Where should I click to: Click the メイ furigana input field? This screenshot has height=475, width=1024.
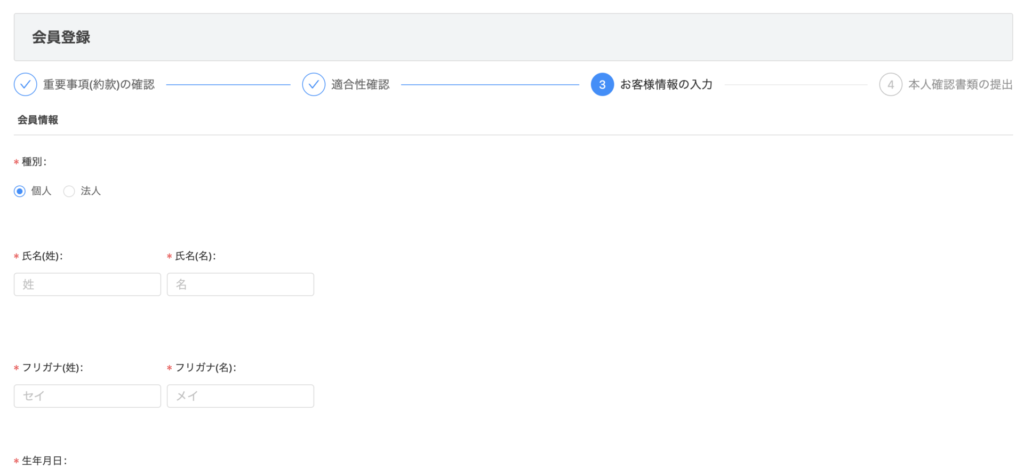coord(240,397)
